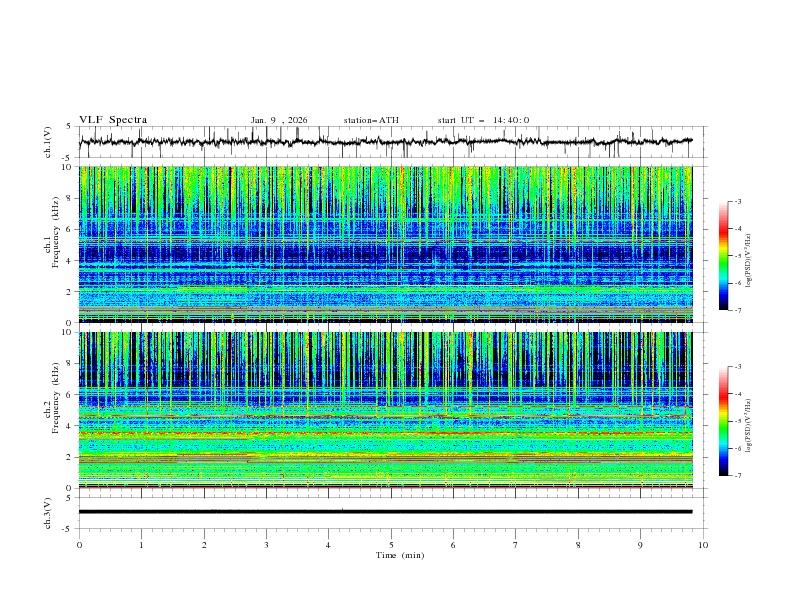The height and width of the screenshot is (612, 792).
Task: Click the 10 minute tick label on time axis
Action: [703, 545]
